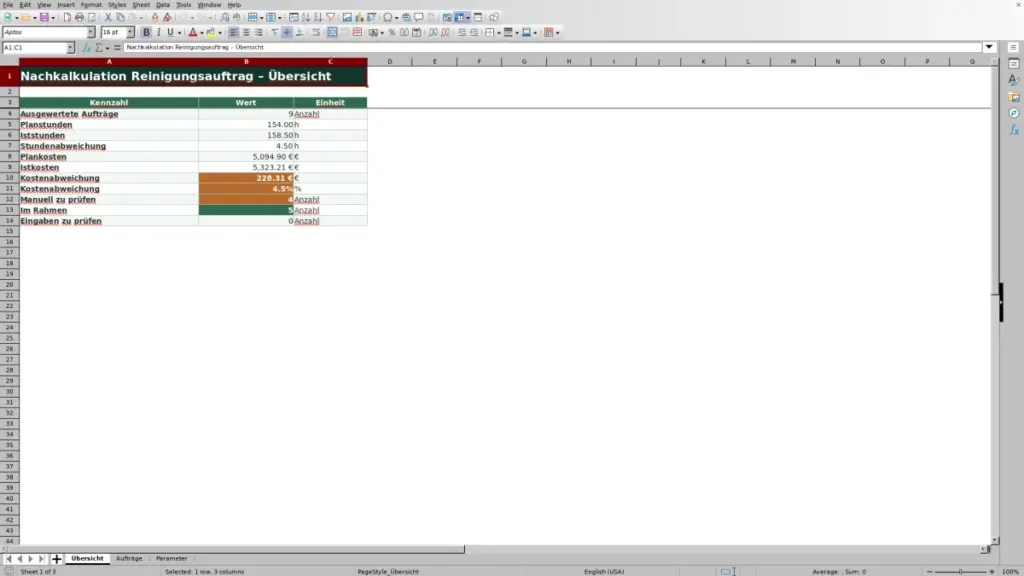Image resolution: width=1024 pixels, height=576 pixels.
Task: Add a new sheet with the plus button
Action: (56, 559)
